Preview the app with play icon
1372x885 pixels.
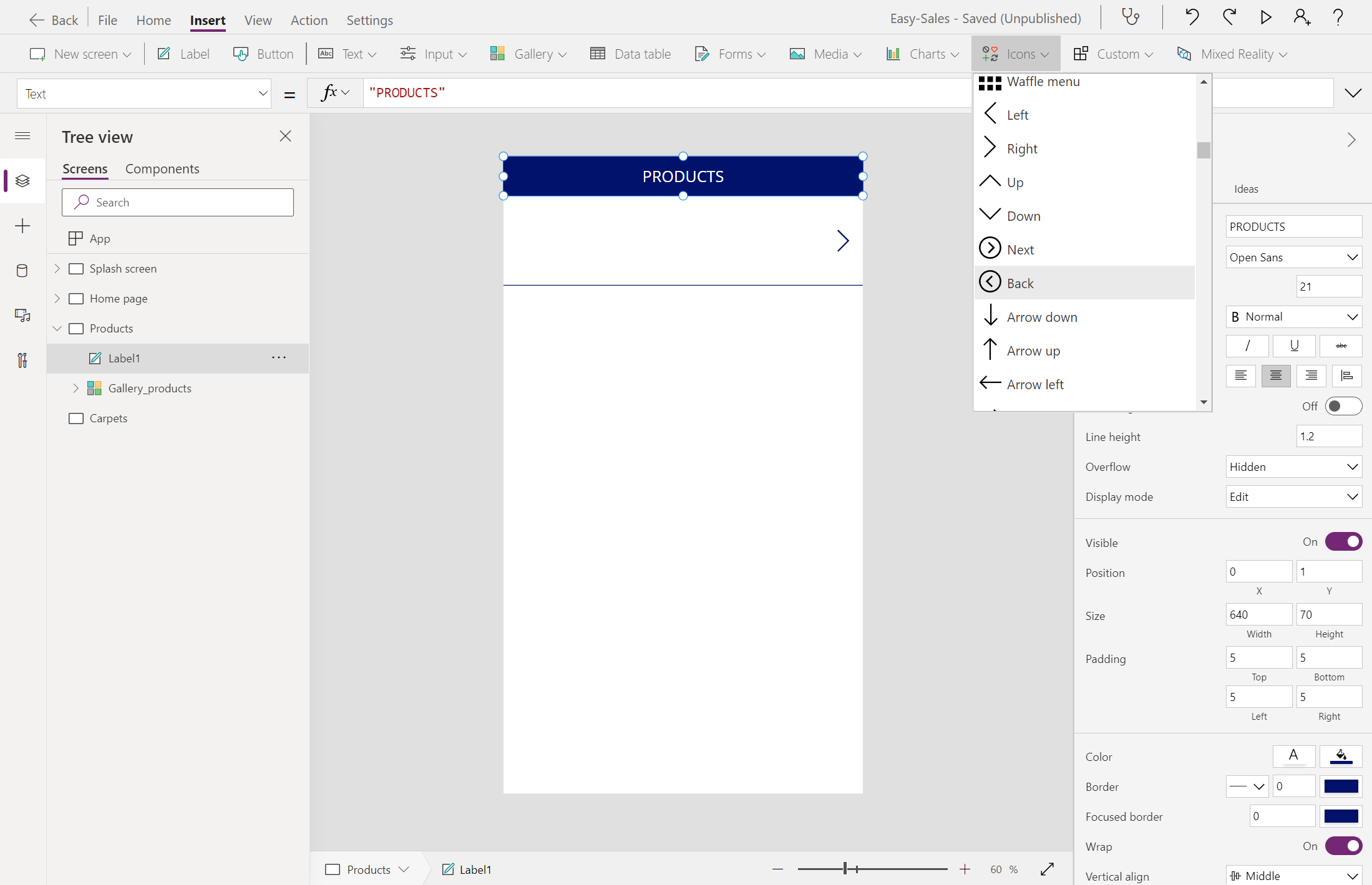tap(1265, 17)
